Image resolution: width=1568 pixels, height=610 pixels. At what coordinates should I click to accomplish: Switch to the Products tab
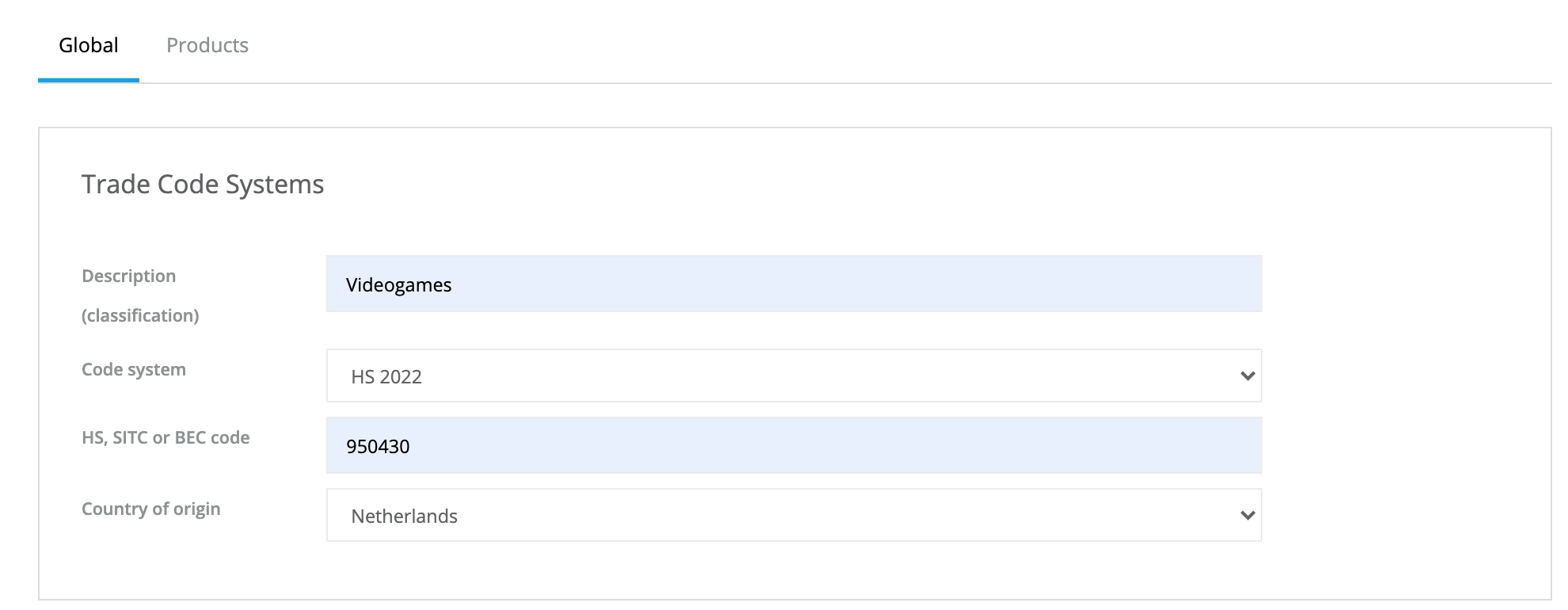click(207, 45)
